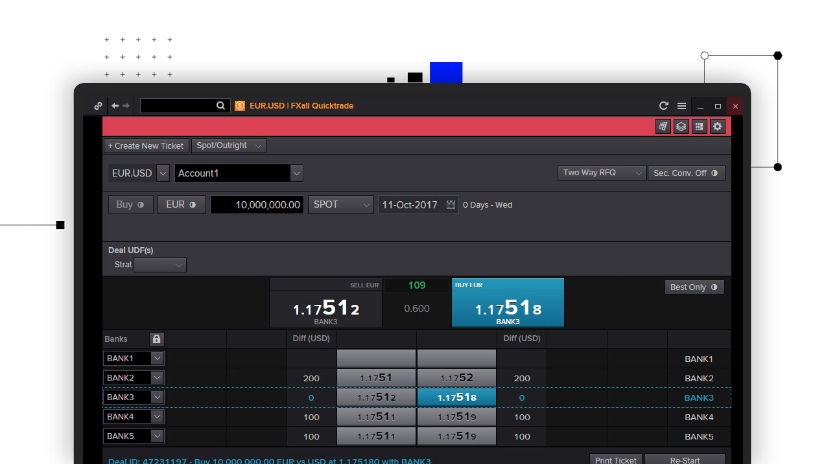
Task: Open EUR.USD currency pair dropdown
Action: click(x=163, y=173)
